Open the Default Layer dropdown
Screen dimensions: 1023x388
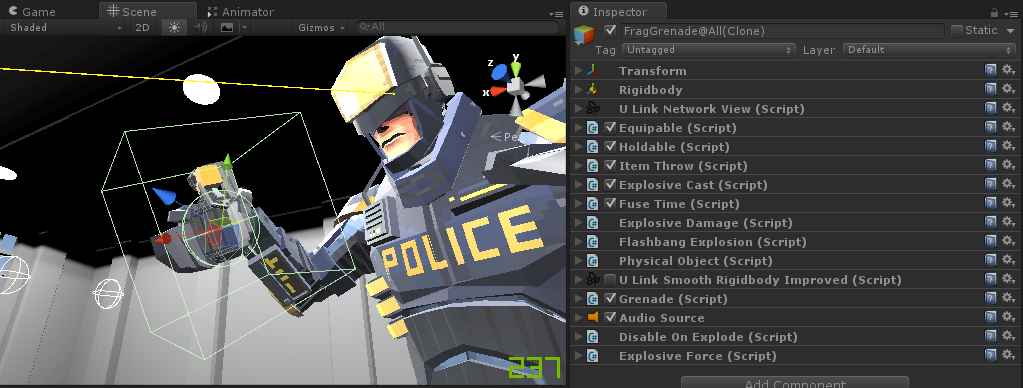(930, 50)
